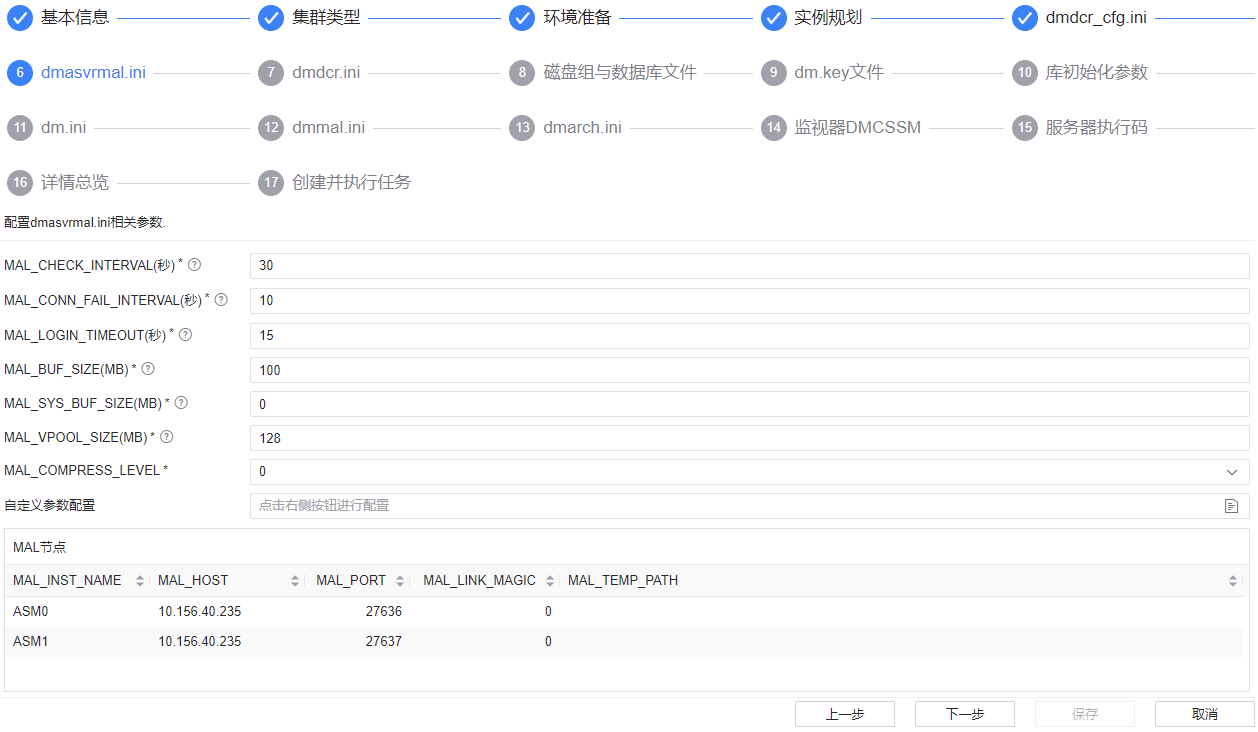Open help tooltip for MAL_CONN_FAIL_INTERVAL
Screen dimensions: 1258x732
point(222,299)
